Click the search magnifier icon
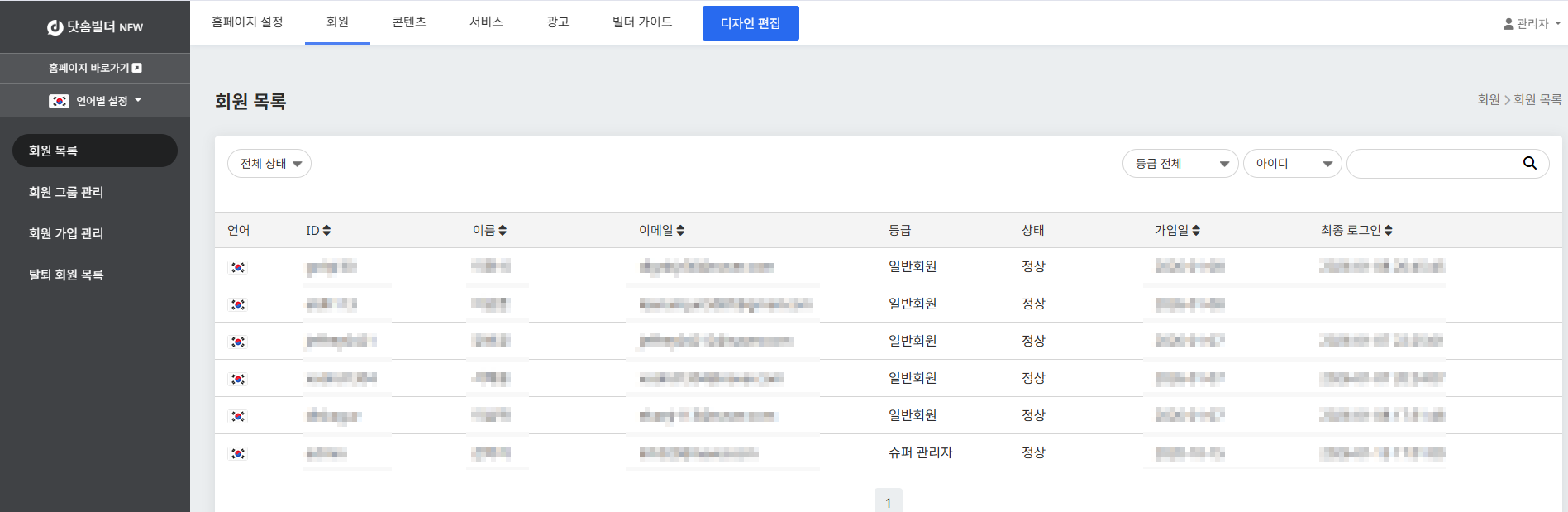The height and width of the screenshot is (512, 1568). (x=1529, y=164)
